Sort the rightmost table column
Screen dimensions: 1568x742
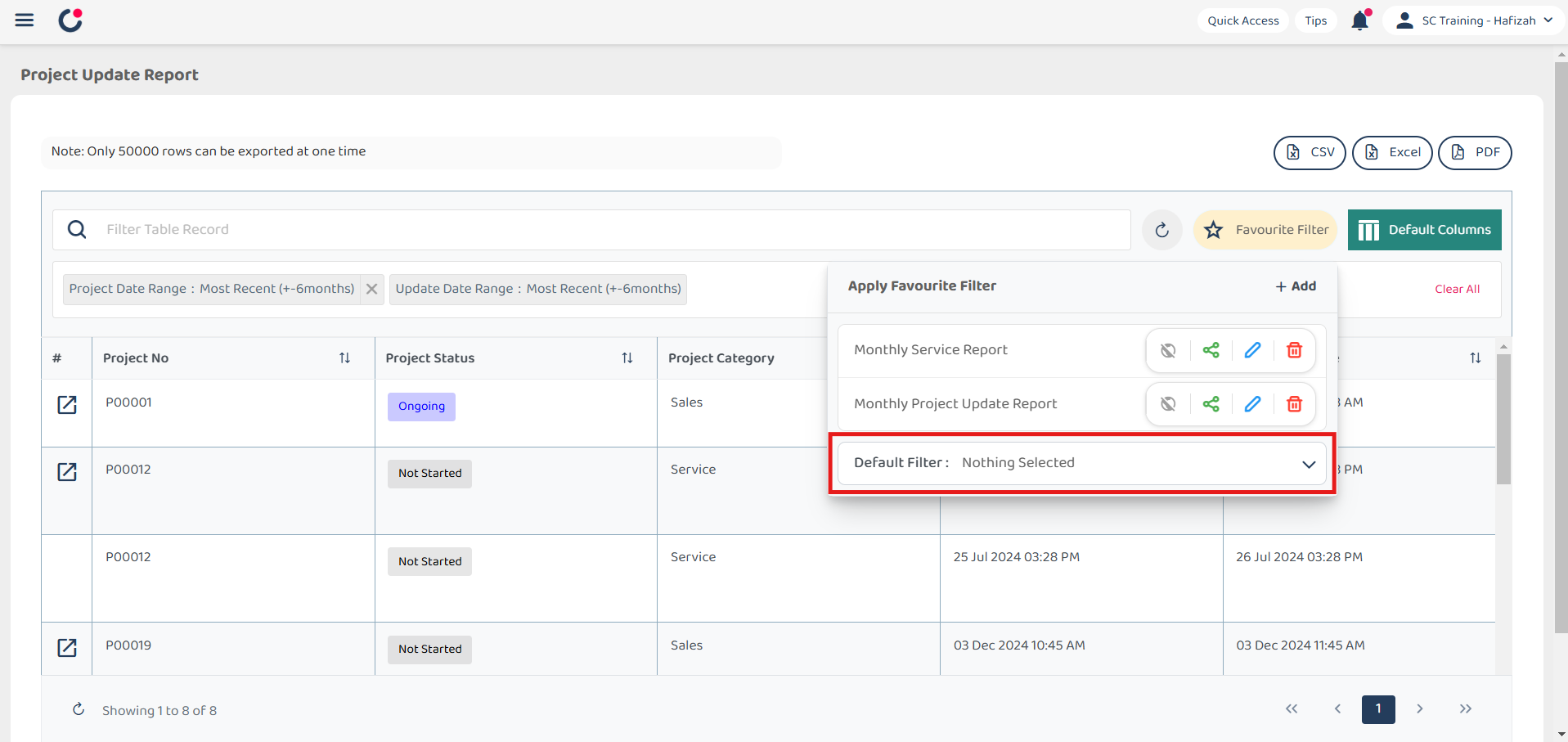1476,358
